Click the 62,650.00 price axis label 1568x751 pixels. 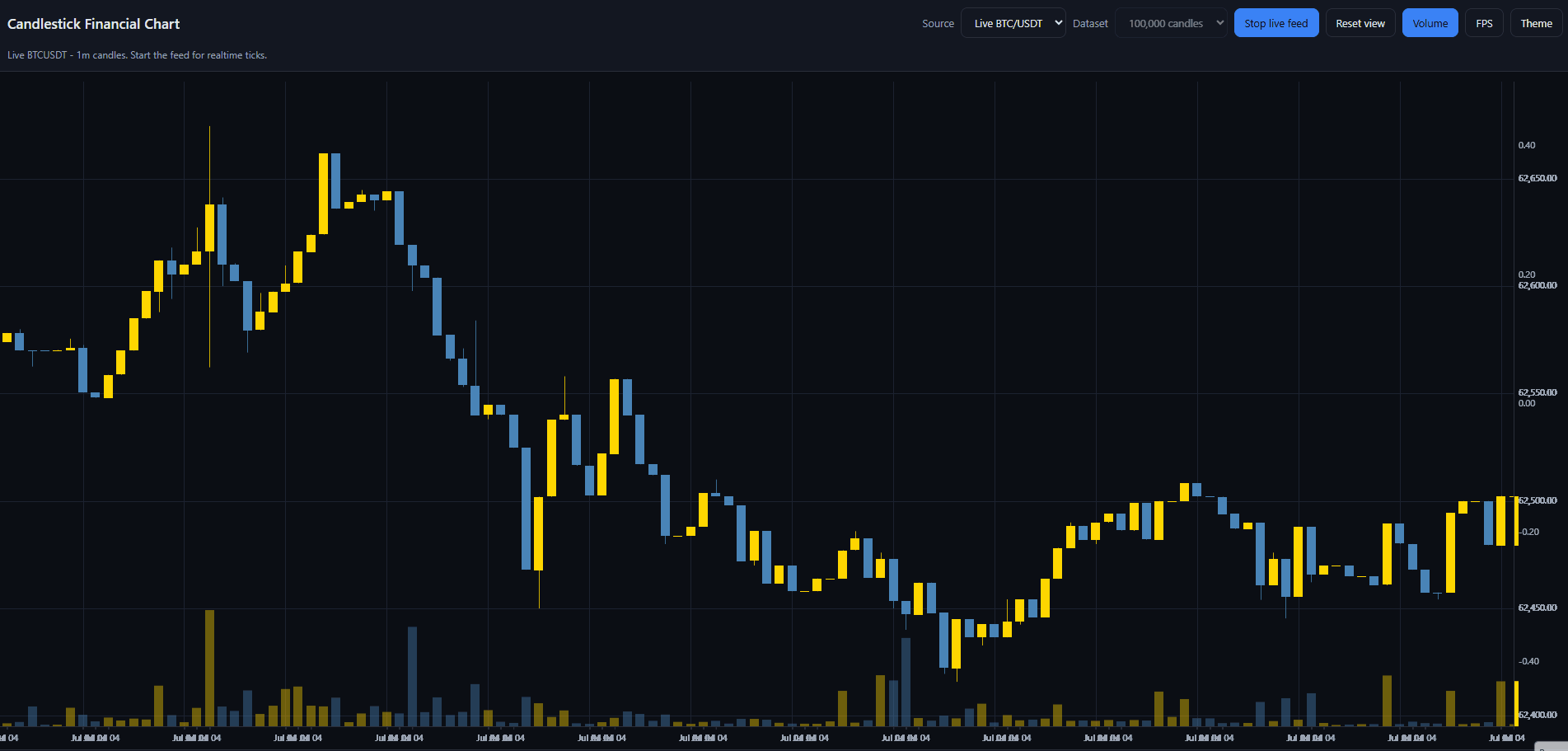1538,178
